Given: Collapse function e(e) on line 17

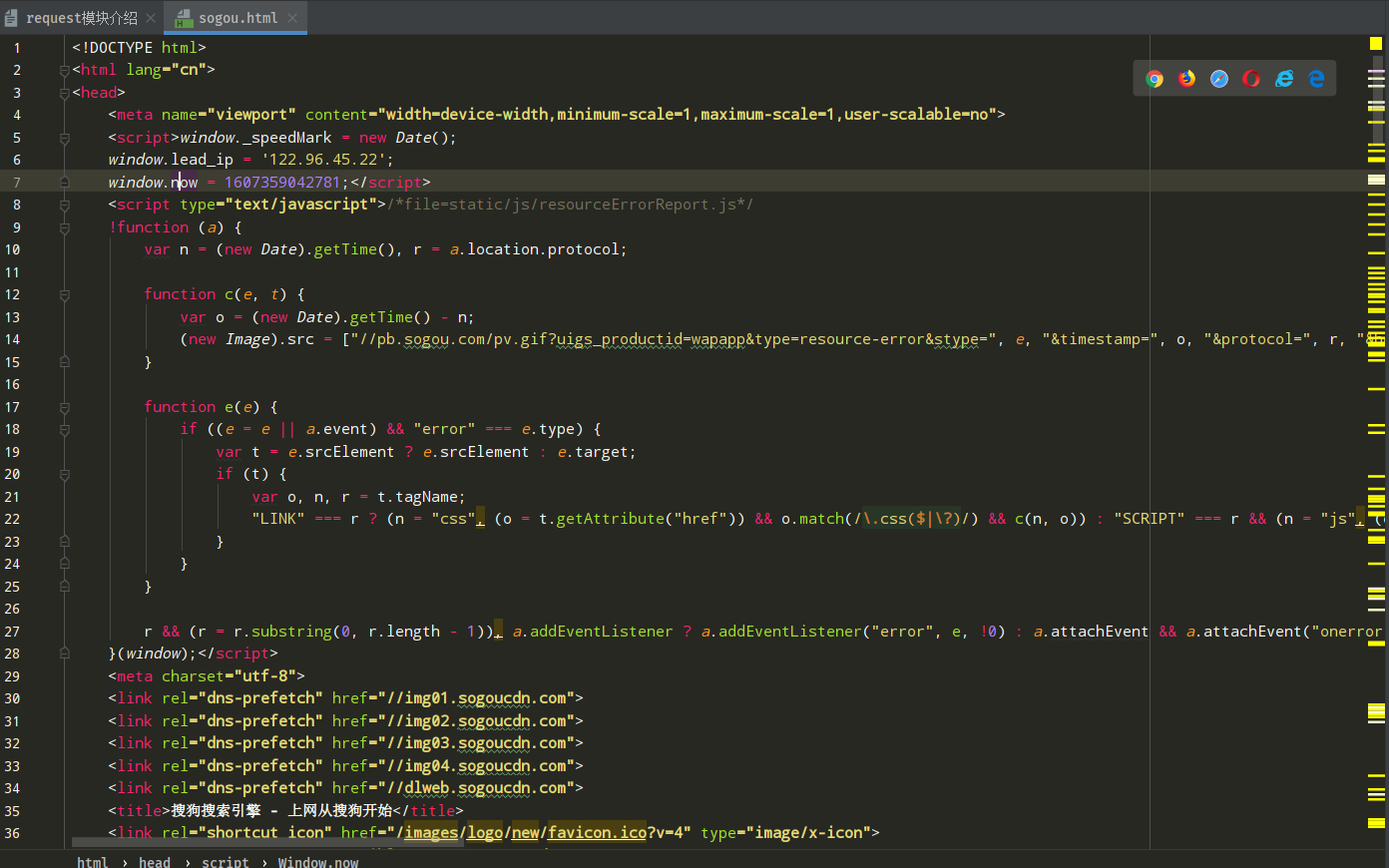Looking at the screenshot, I should (x=64, y=407).
